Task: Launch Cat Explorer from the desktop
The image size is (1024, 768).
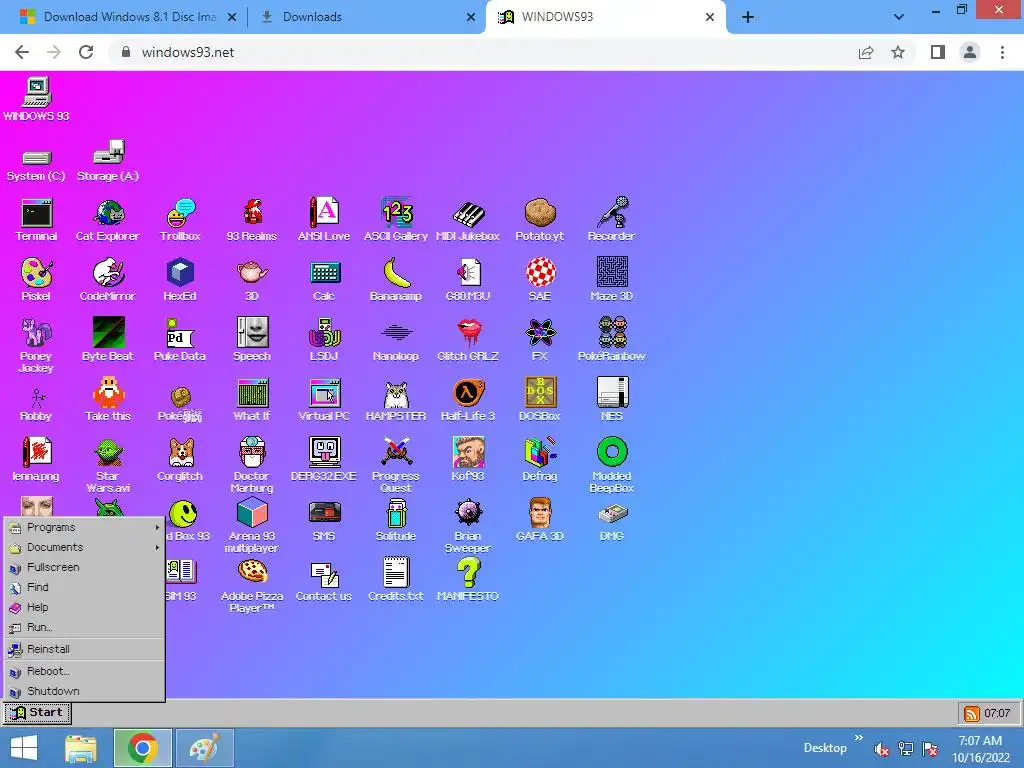Action: click(108, 220)
